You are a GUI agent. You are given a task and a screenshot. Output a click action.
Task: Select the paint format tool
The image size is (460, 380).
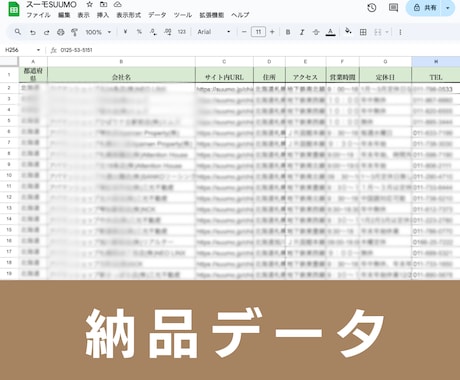[x=74, y=32]
